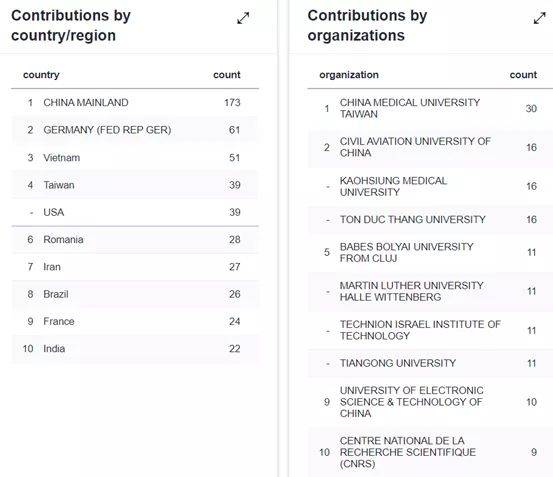Image resolution: width=553 pixels, height=477 pixels.
Task: Select the Tiangong University row
Action: pyautogui.click(x=430, y=363)
